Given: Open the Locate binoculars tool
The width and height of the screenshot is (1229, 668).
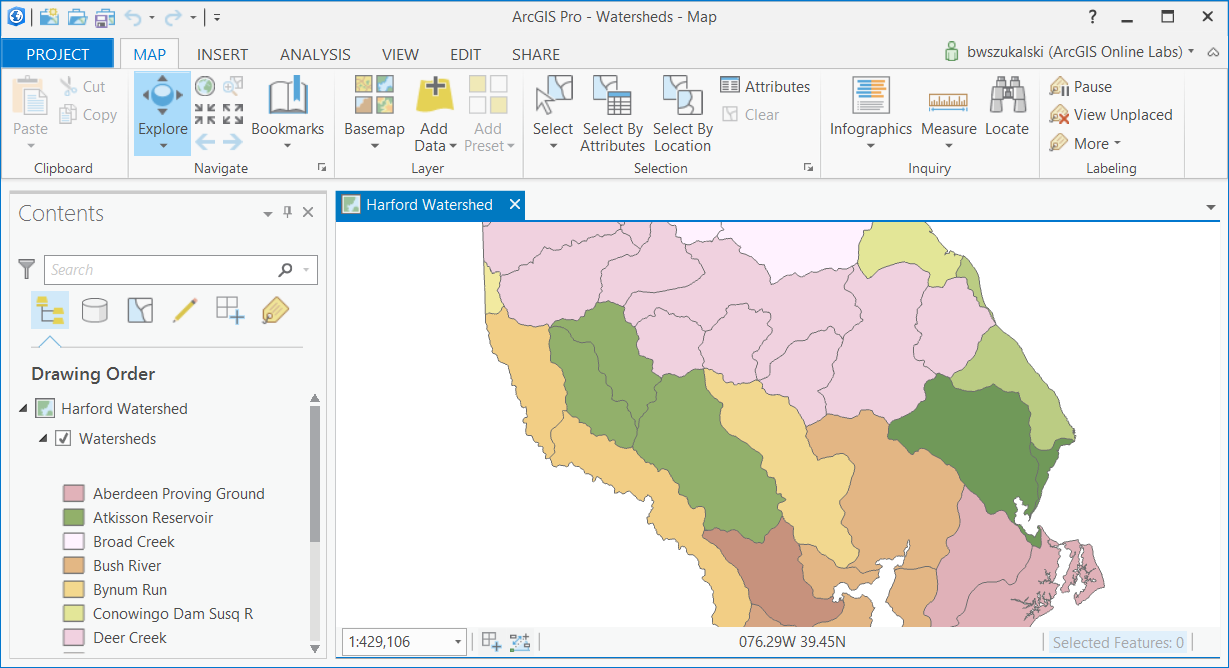Looking at the screenshot, I should point(1007,108).
